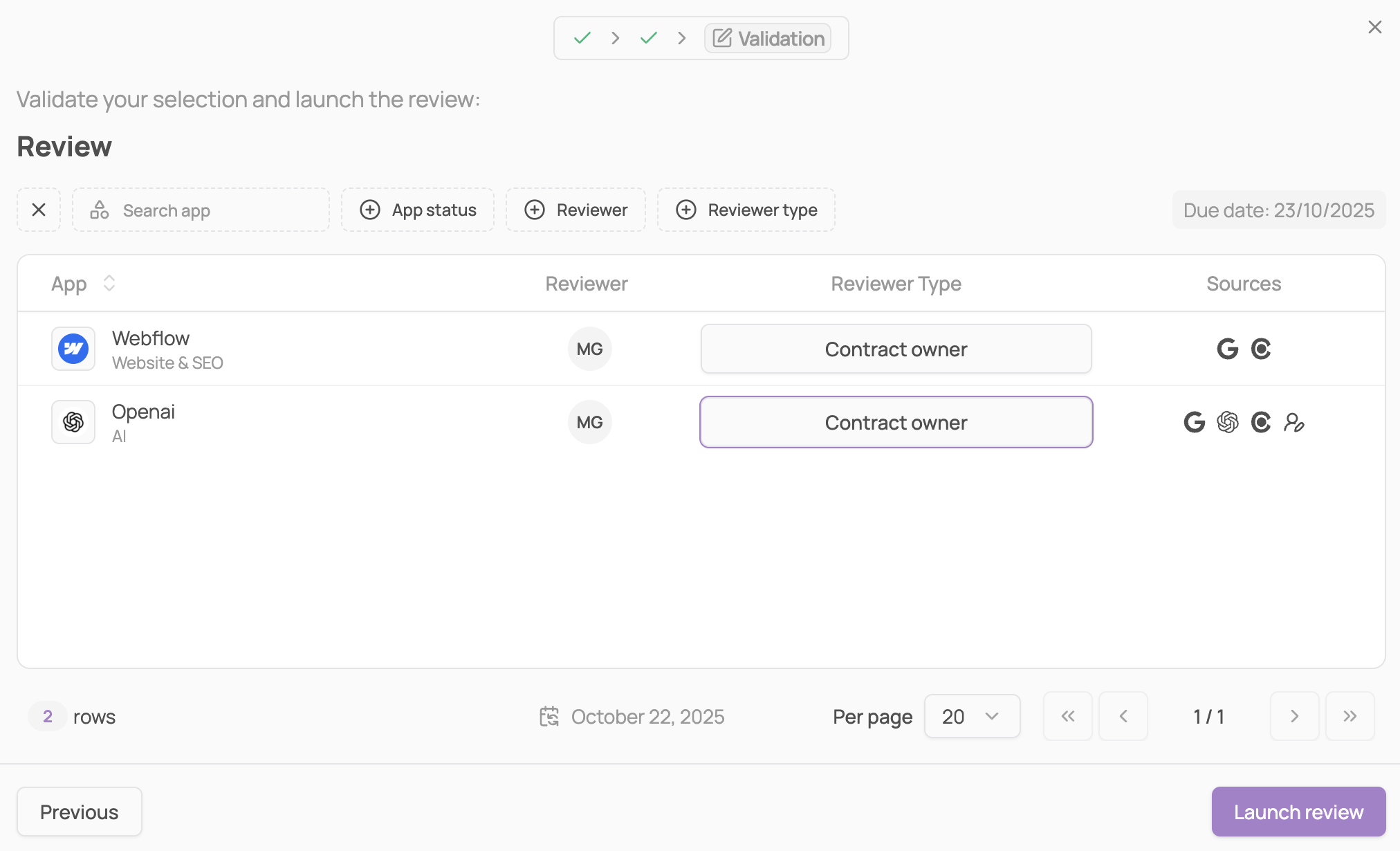
Task: Click the October 22, 2025 date text
Action: click(647, 717)
